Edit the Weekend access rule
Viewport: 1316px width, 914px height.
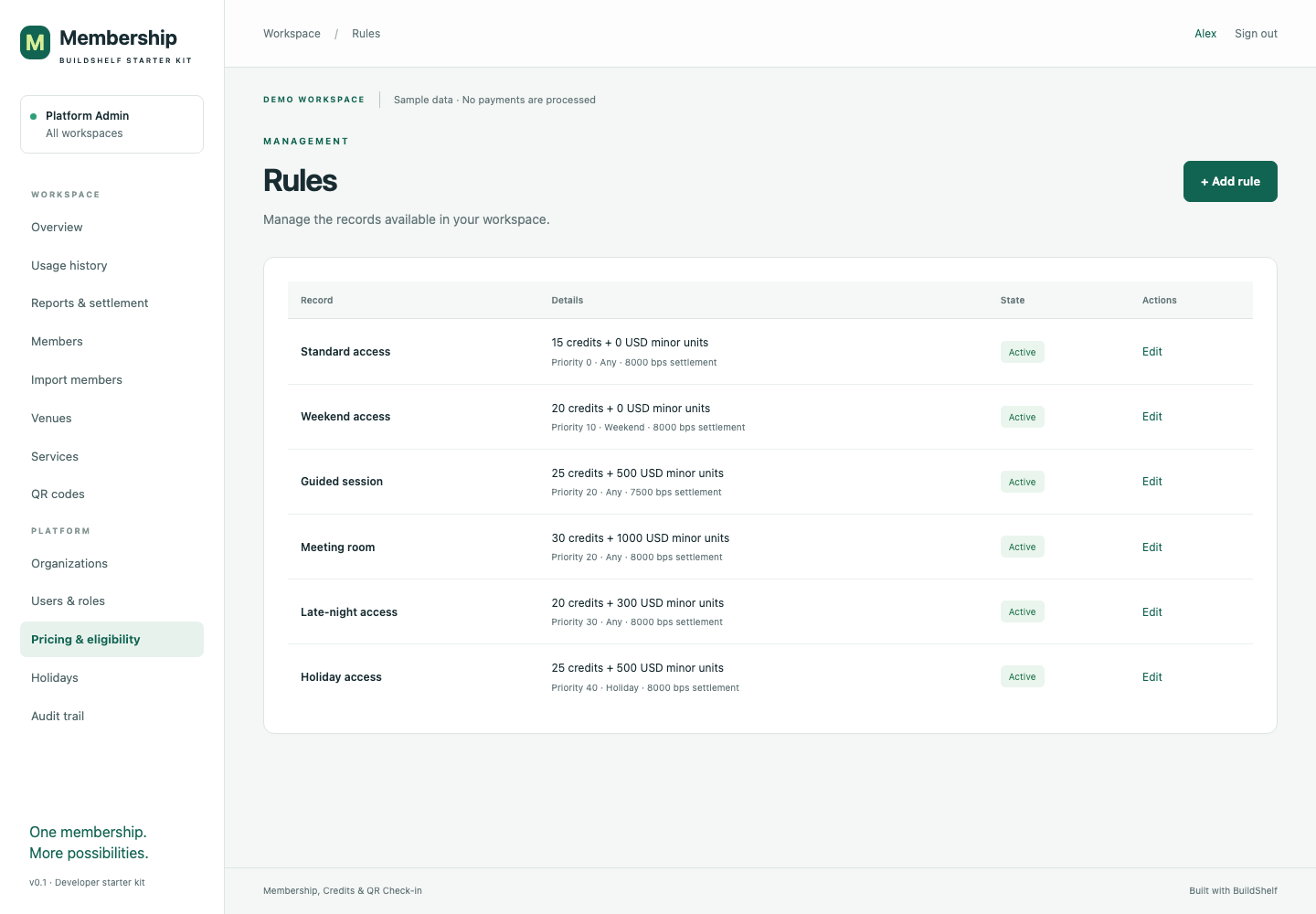[1152, 417]
